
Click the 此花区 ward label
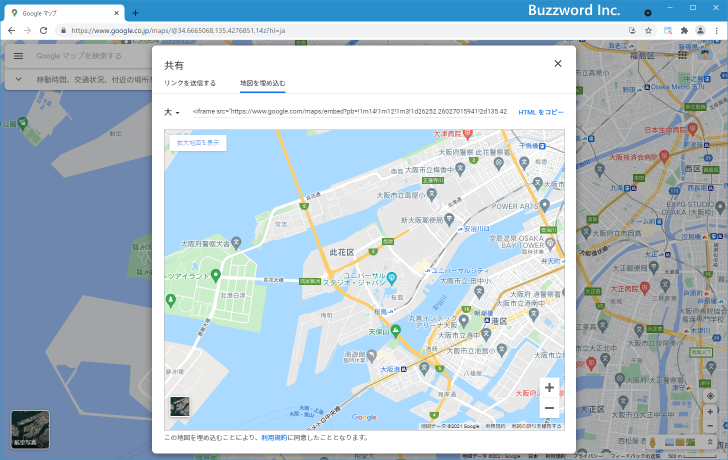coord(342,252)
